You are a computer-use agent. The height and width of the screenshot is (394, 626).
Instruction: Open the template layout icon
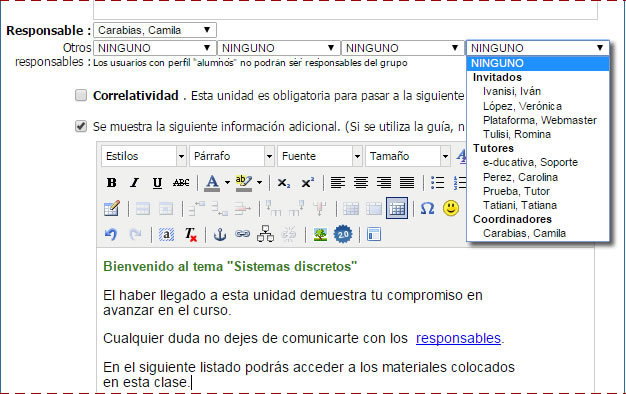pos(374,234)
